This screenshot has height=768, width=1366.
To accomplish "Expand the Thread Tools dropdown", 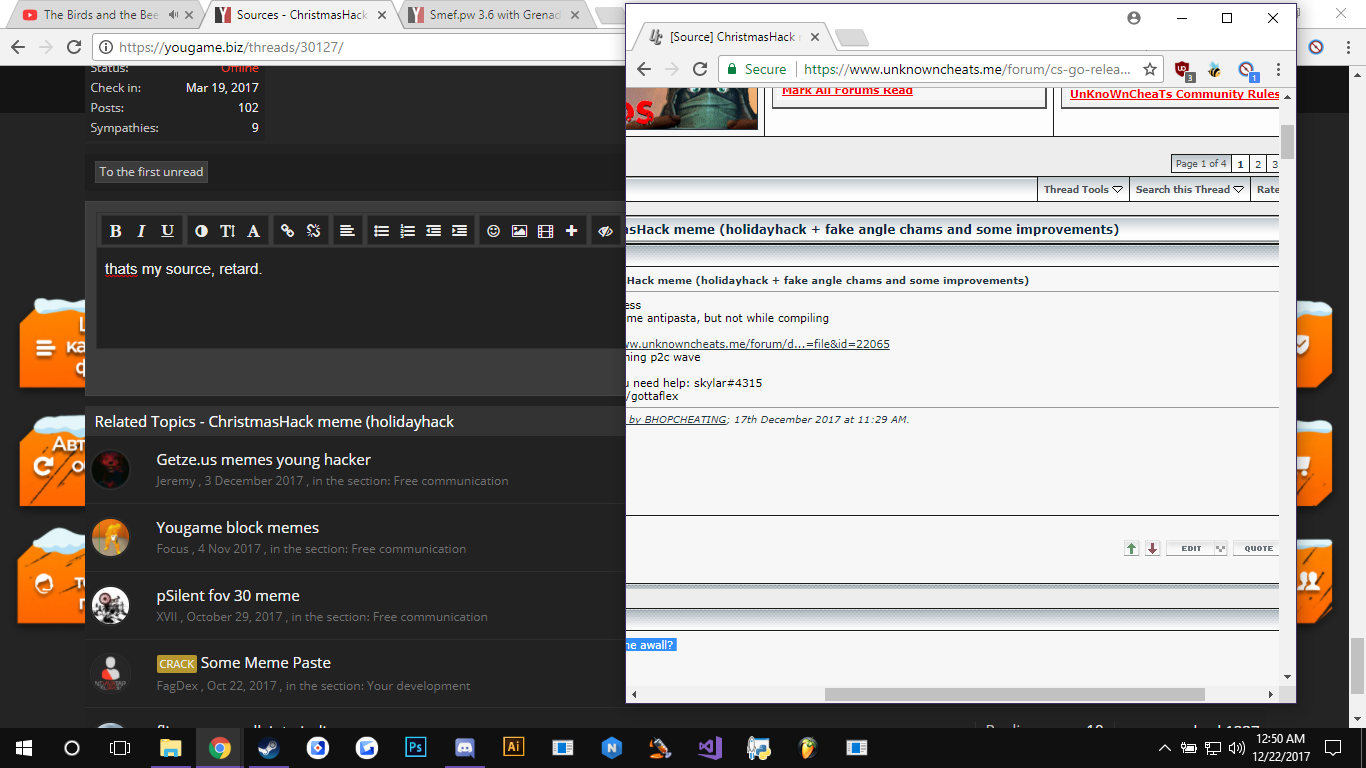I will tap(1083, 190).
